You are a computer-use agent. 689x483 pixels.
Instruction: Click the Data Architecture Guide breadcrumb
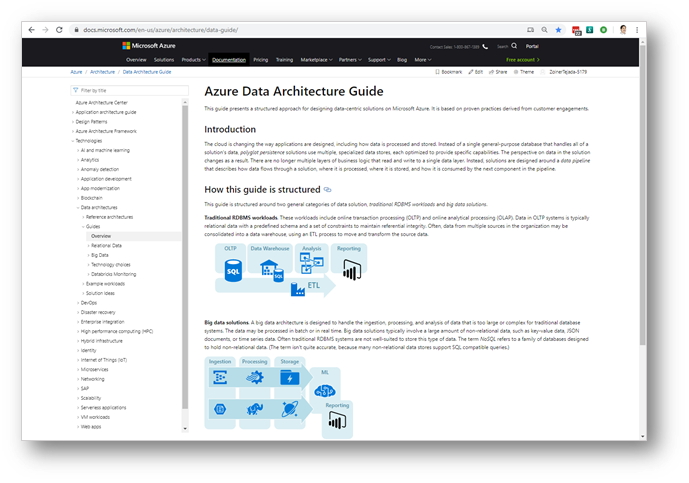(147, 72)
